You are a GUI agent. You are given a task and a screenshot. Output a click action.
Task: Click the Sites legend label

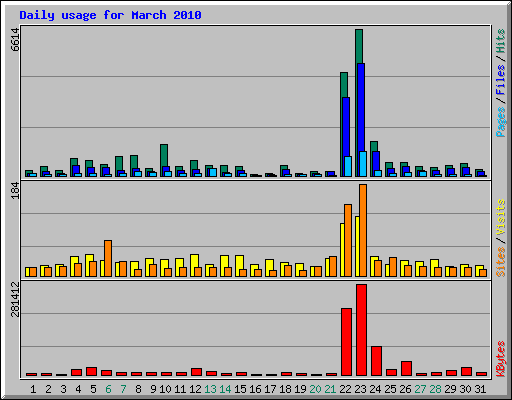click(x=501, y=262)
